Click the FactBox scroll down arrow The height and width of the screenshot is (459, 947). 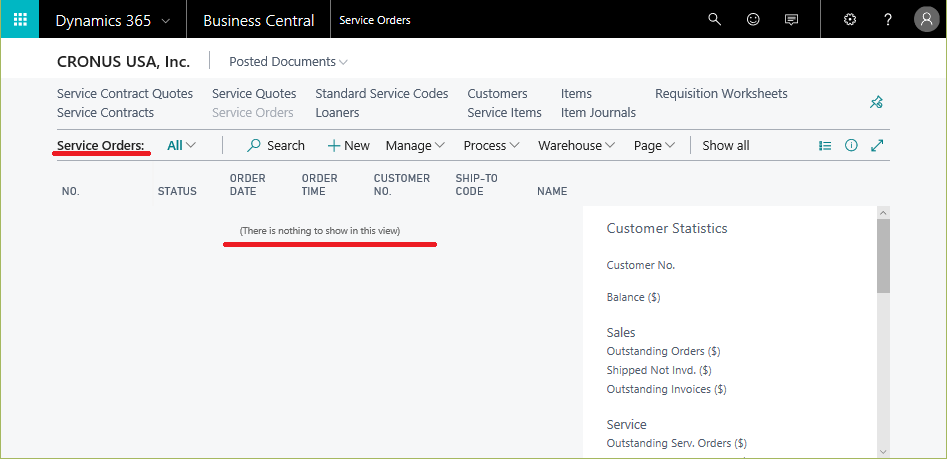(x=883, y=451)
